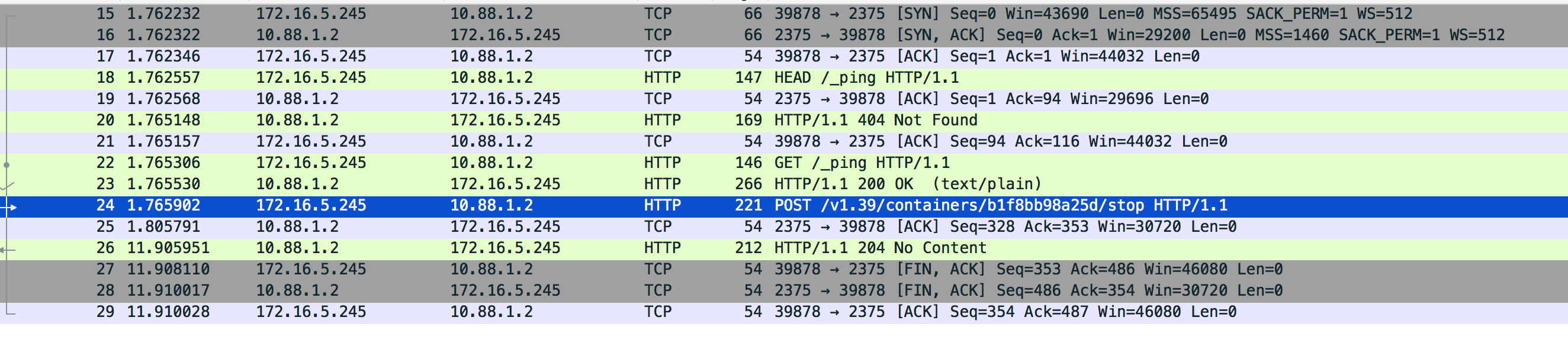Select the 204 No Content response

click(784, 248)
